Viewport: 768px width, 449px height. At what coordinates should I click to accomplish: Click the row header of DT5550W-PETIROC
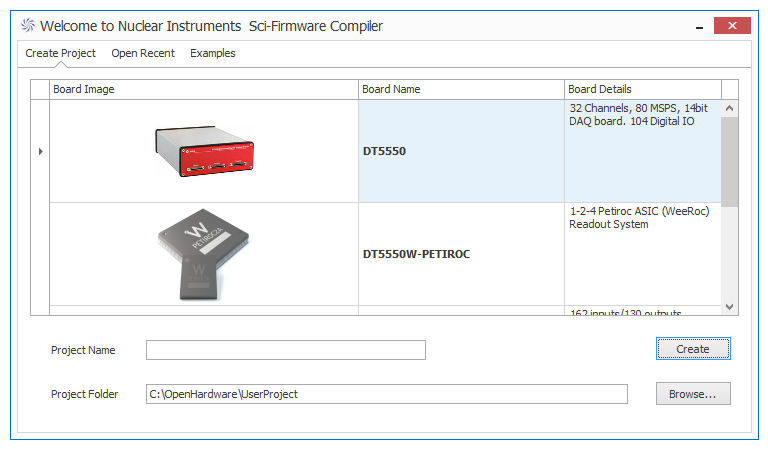tap(40, 254)
